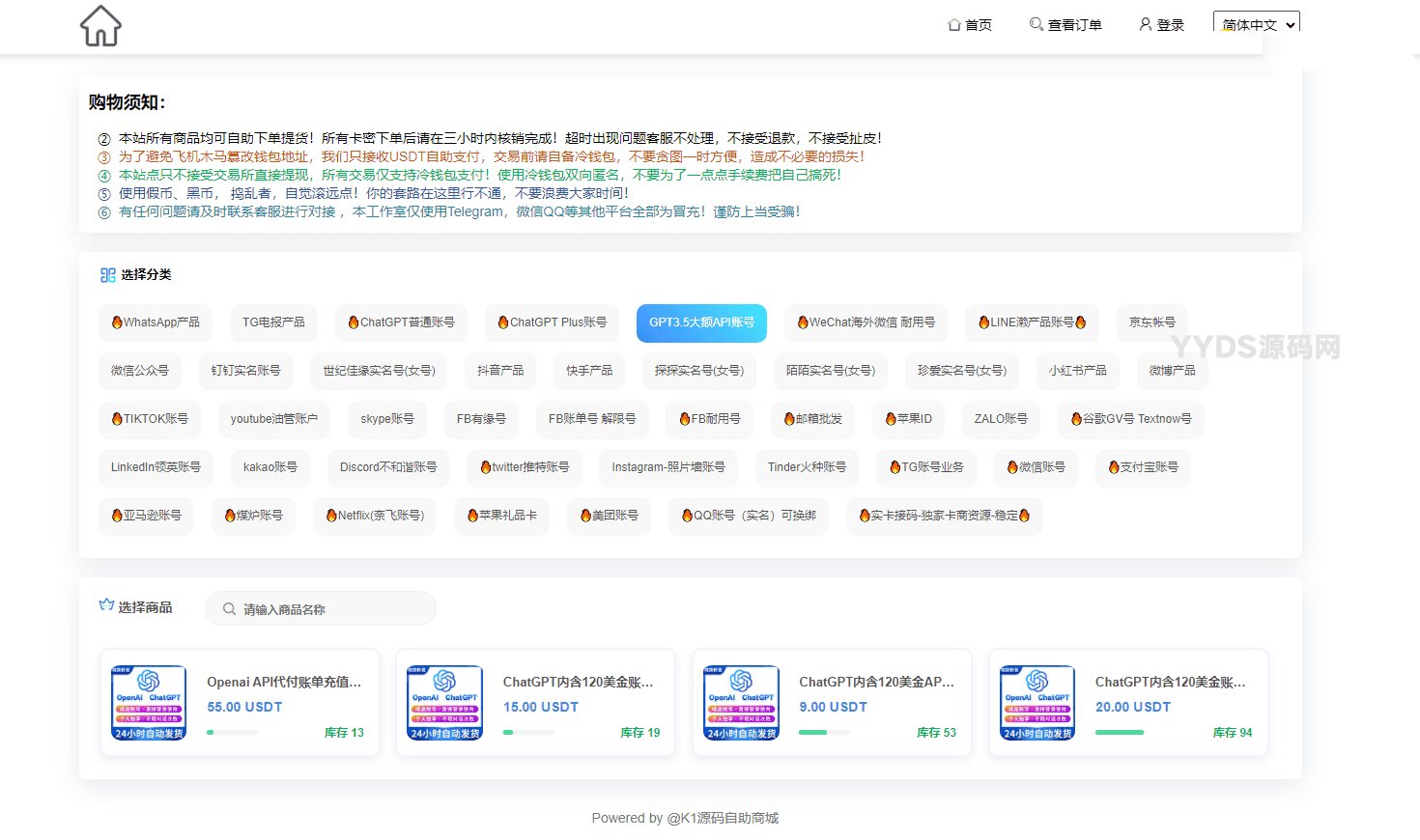Open FB有缘号 category
Screen dimensions: 1420x840
pos(481,419)
